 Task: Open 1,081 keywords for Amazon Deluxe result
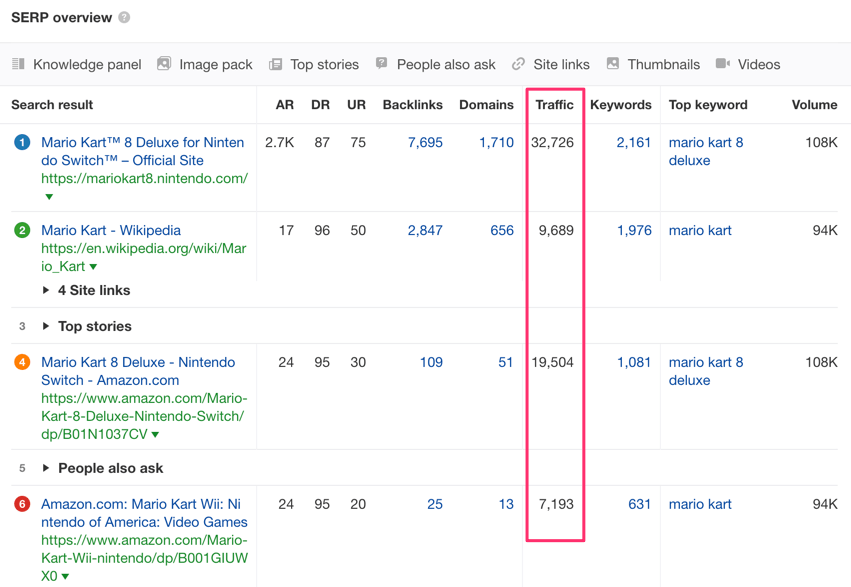[x=634, y=362]
